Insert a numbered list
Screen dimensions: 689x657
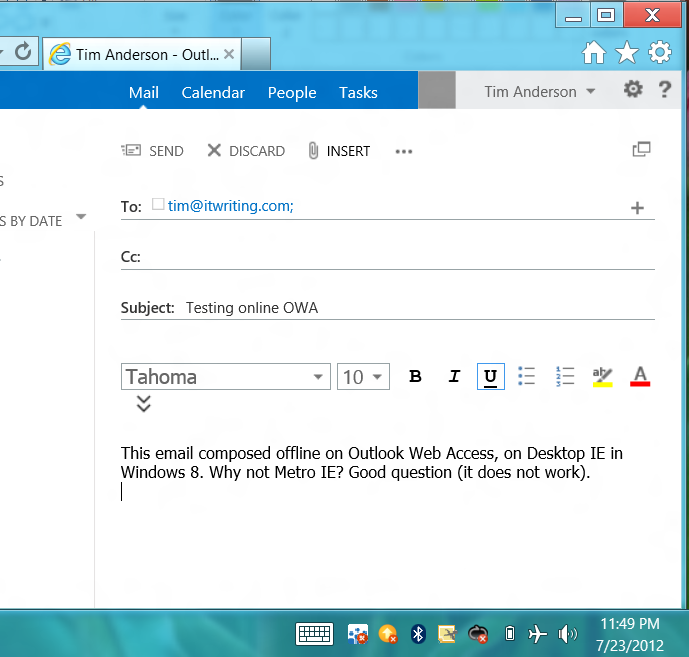pyautogui.click(x=565, y=376)
